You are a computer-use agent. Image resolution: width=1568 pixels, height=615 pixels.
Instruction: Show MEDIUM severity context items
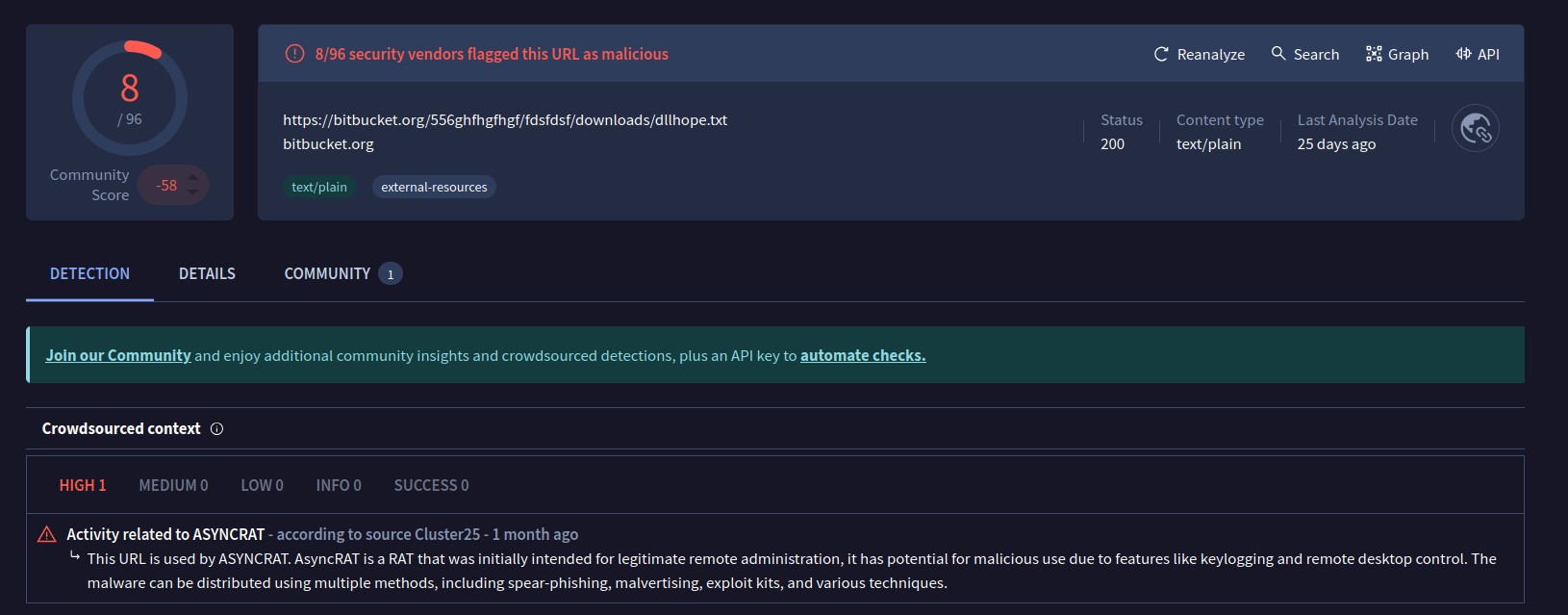tap(173, 486)
